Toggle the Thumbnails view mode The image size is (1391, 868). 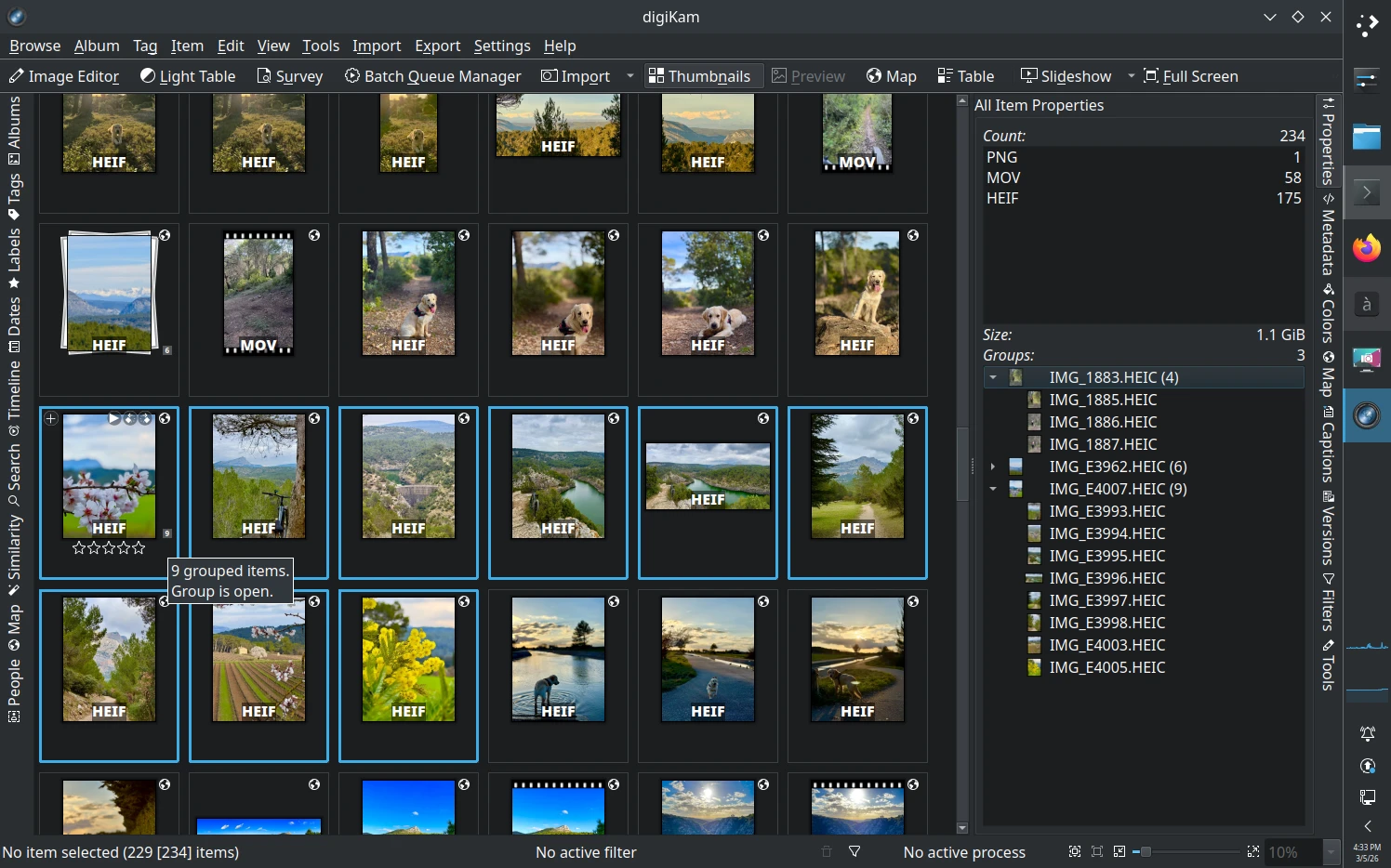(x=703, y=76)
